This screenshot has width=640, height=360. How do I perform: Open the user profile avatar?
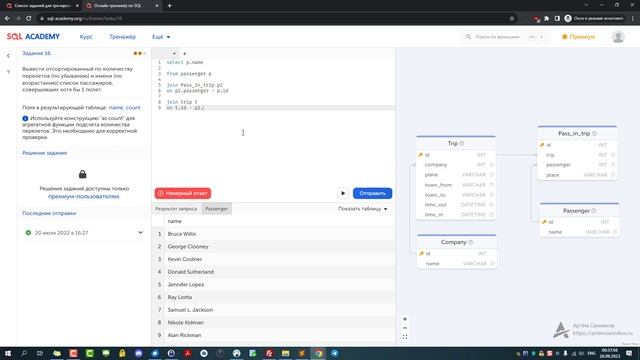pyautogui.click(x=618, y=37)
